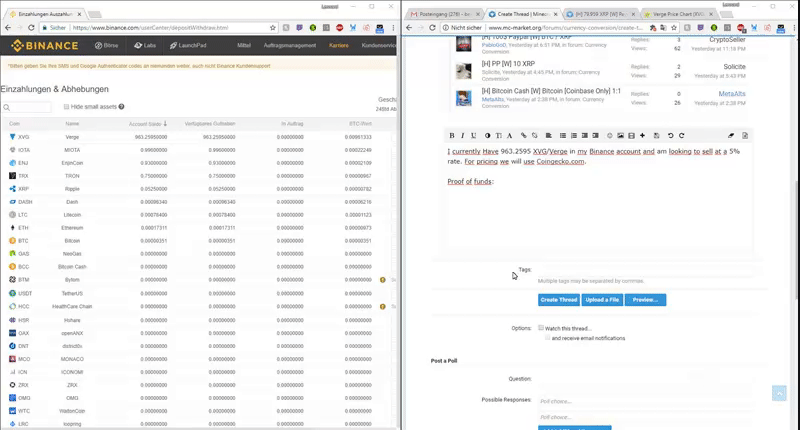Open Karriere in Binance header
Viewport: 800px width, 430px height.
click(339, 45)
